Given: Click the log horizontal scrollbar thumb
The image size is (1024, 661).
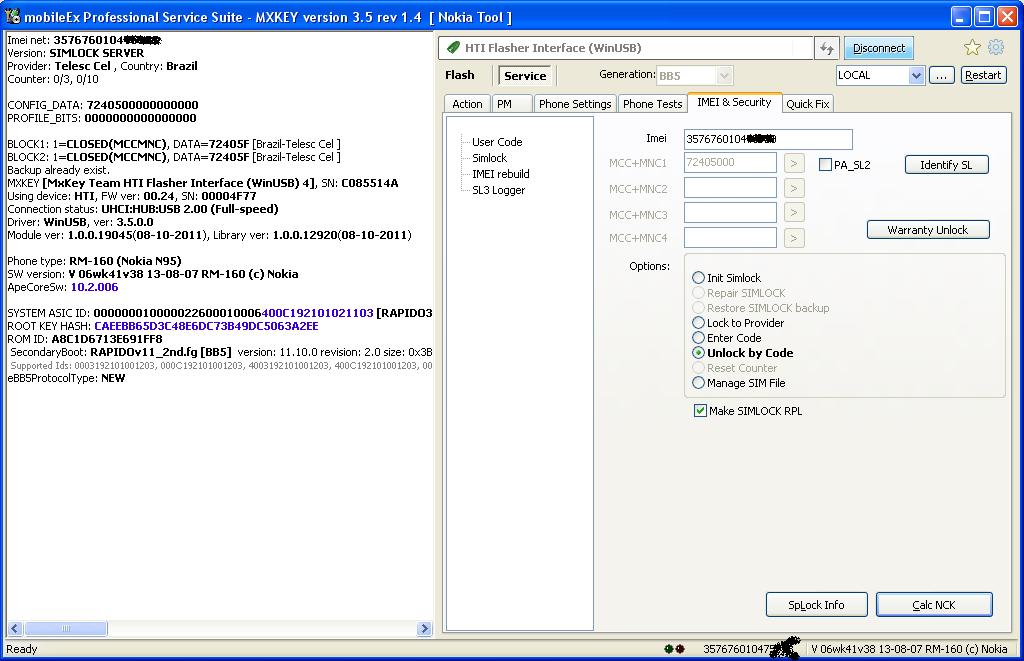Looking at the screenshot, I should (x=66, y=628).
